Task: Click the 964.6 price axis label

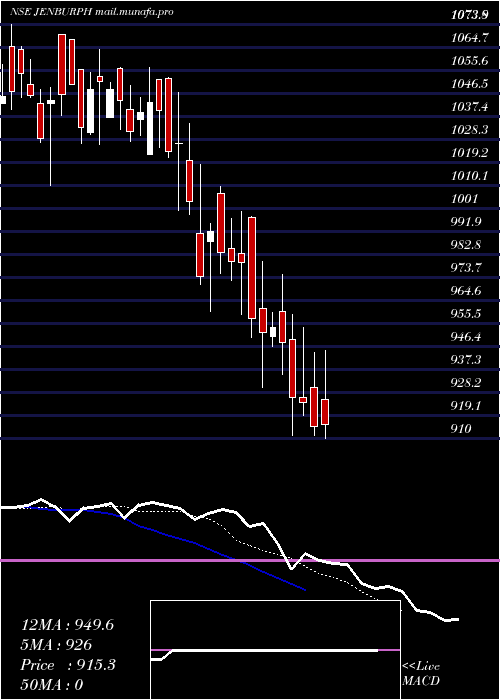Action: point(466,291)
